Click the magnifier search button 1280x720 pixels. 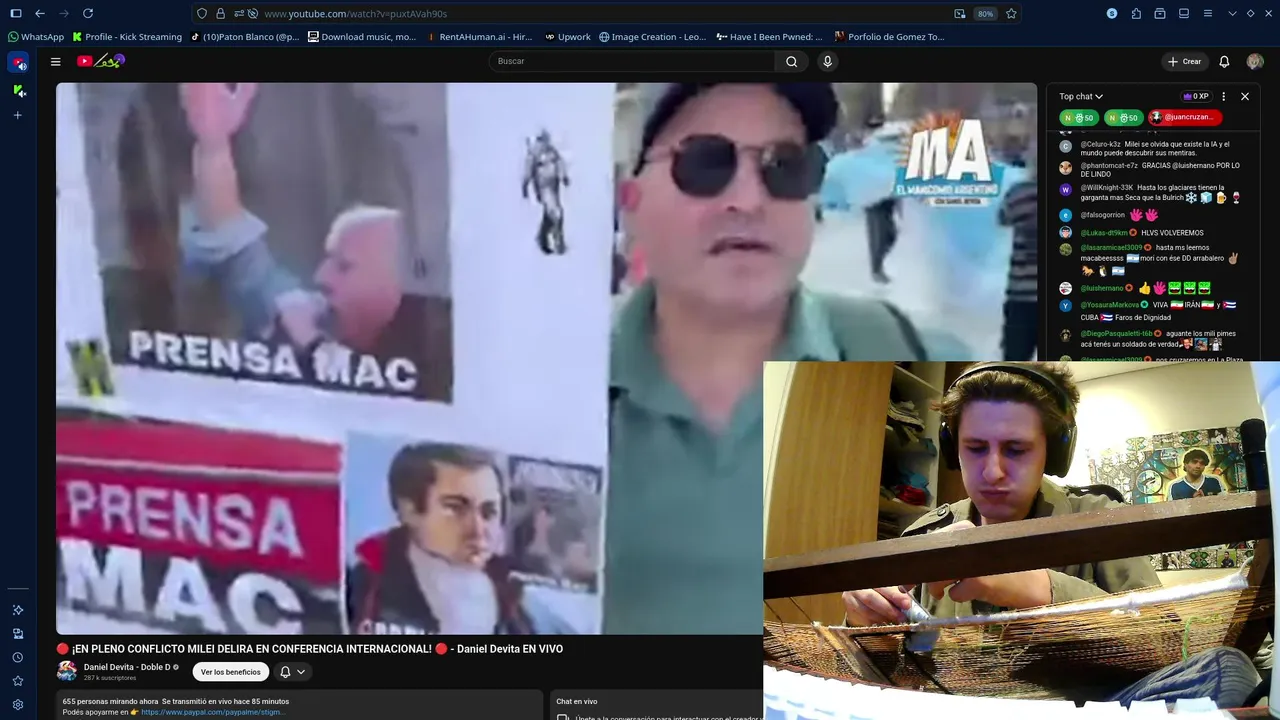pyautogui.click(x=791, y=61)
